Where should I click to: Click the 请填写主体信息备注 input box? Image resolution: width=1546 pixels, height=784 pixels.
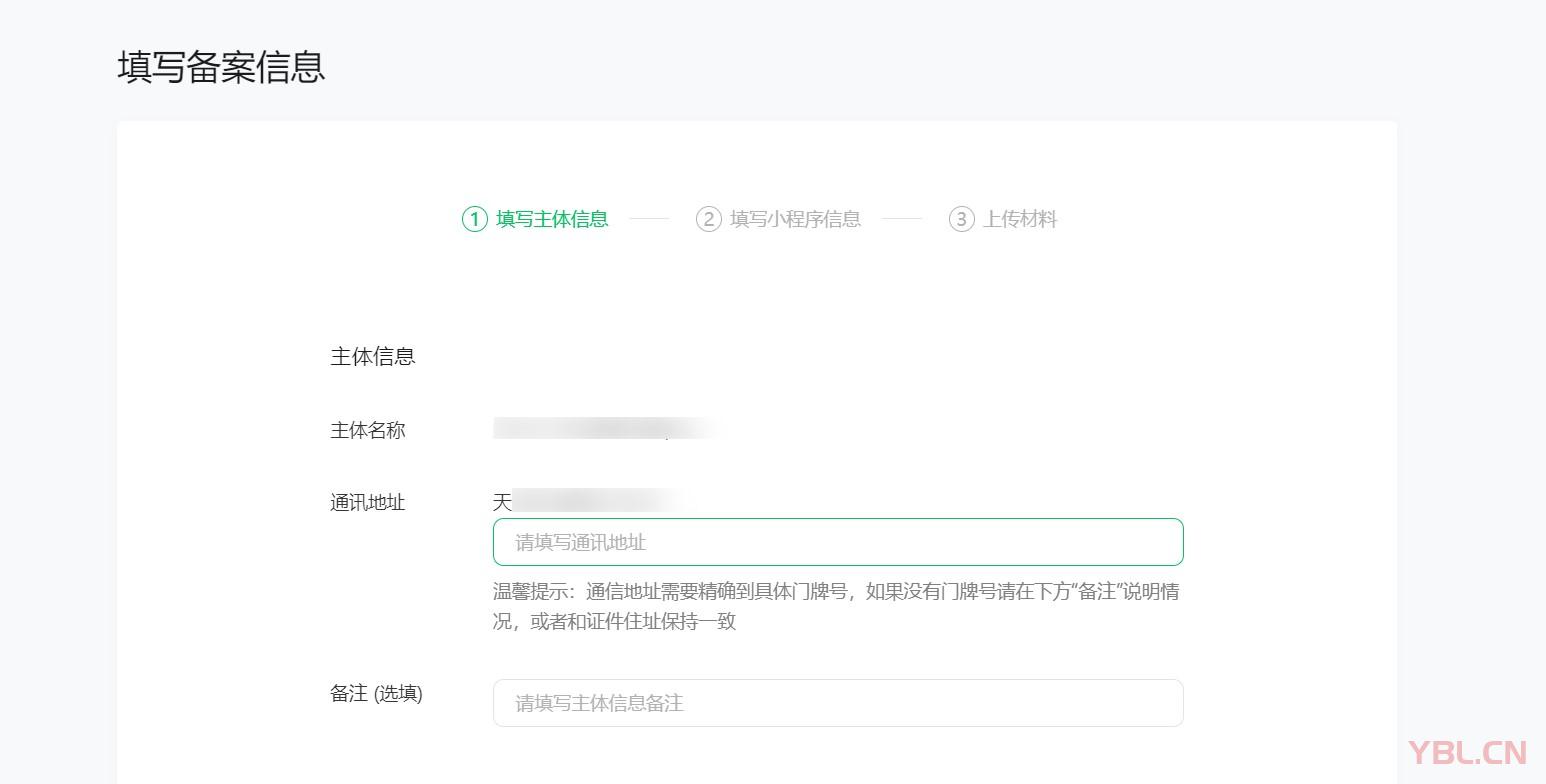tap(838, 703)
